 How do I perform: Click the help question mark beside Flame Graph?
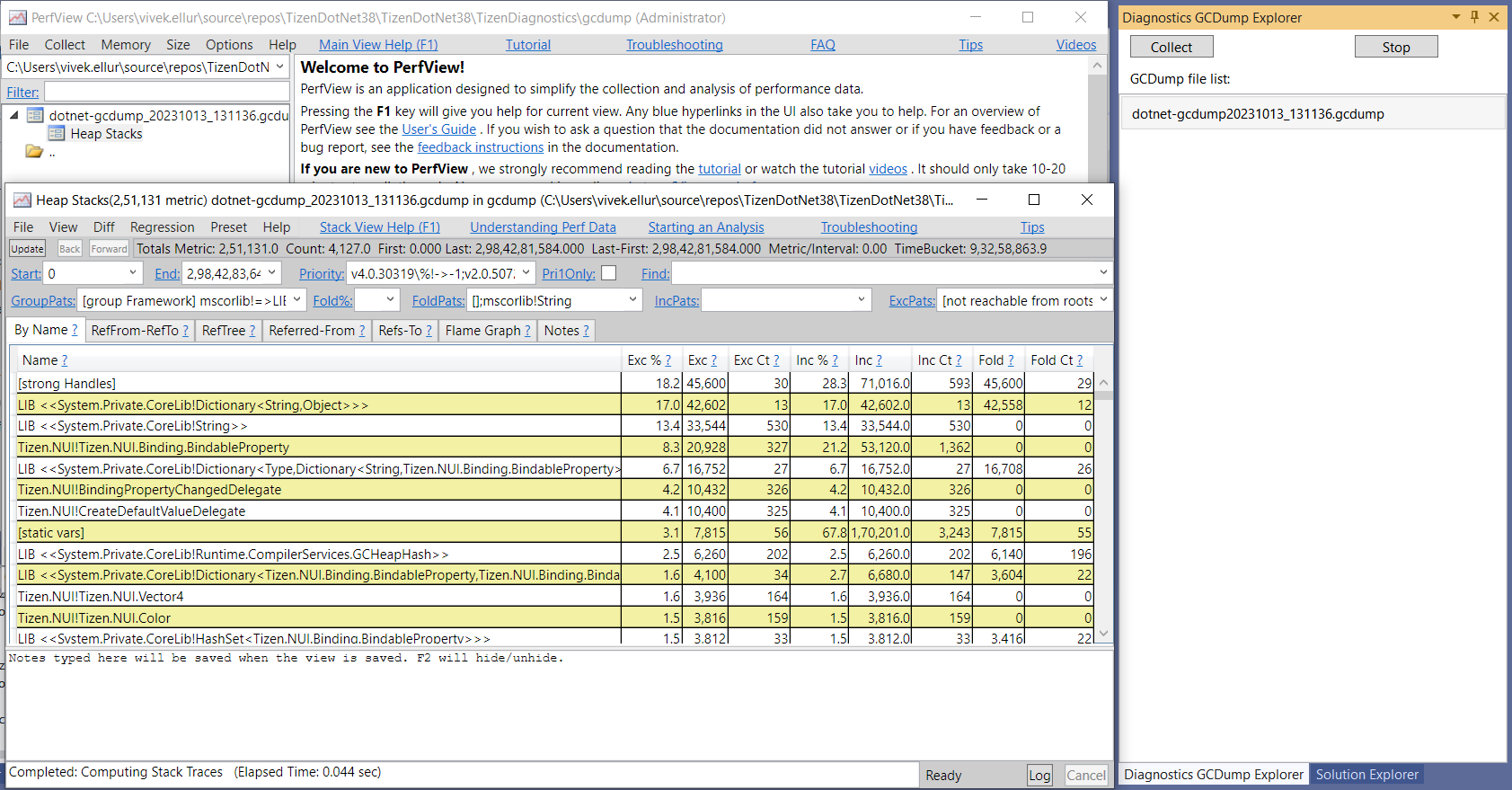pyautogui.click(x=527, y=331)
